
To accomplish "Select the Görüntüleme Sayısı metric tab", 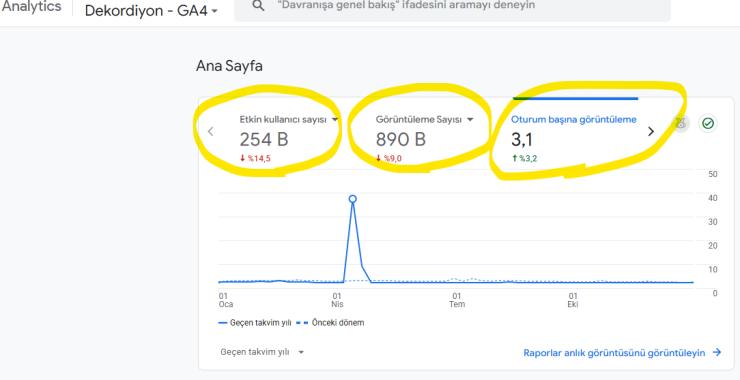I will point(419,120).
